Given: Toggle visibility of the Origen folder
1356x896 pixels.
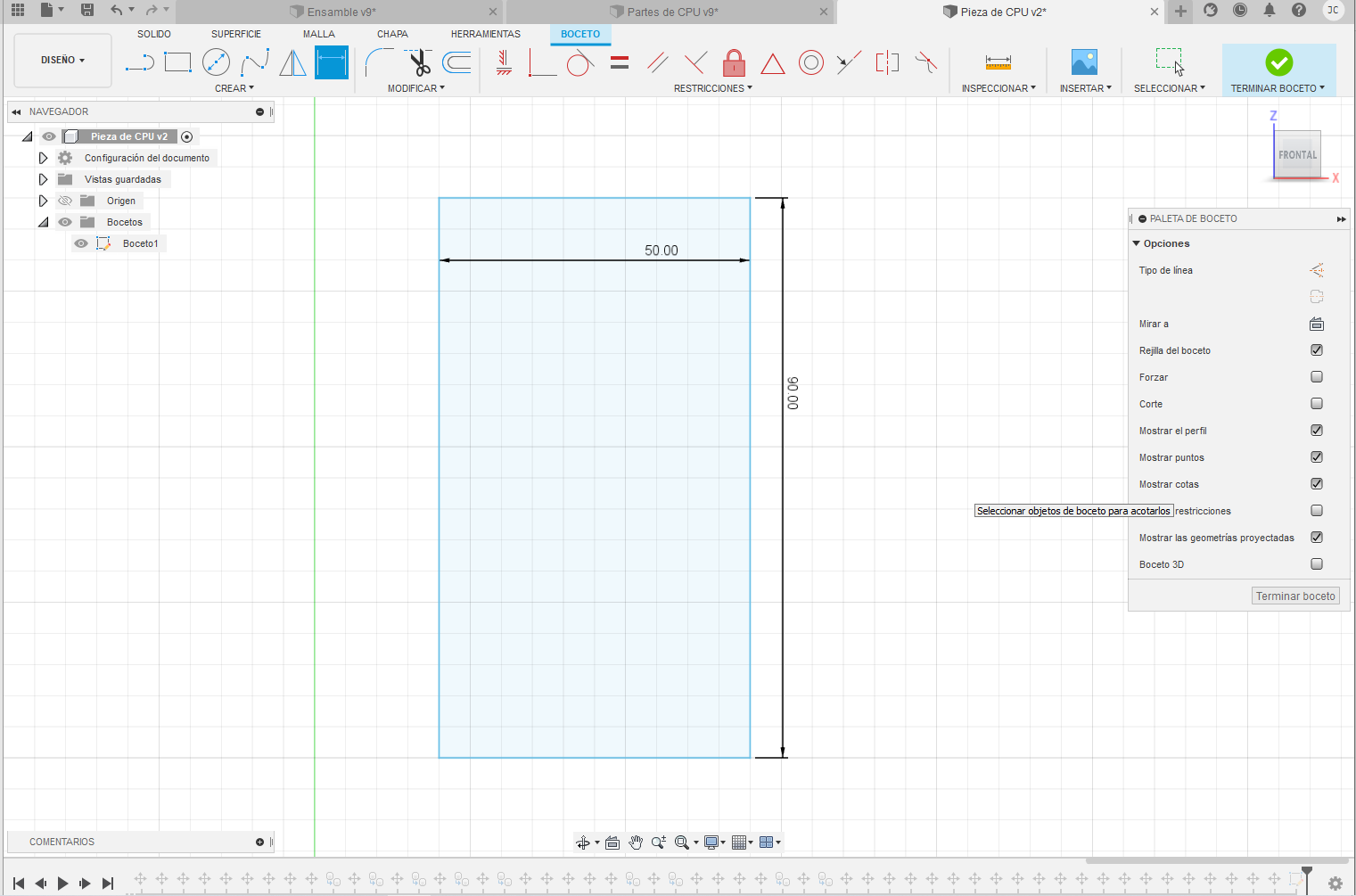Looking at the screenshot, I should coord(65,201).
